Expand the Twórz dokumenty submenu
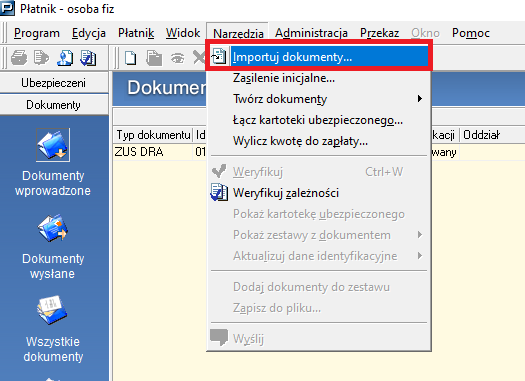This screenshot has width=525, height=381. click(319, 99)
